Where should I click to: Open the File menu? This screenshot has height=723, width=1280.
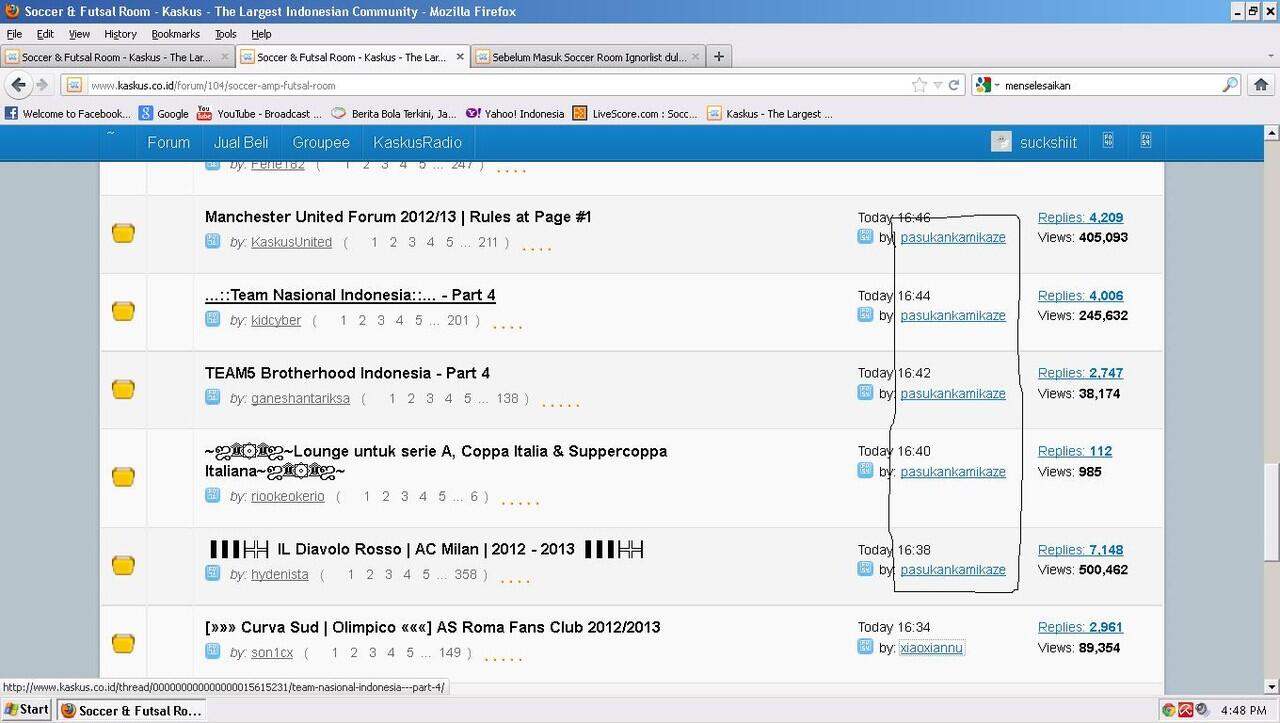(14, 34)
